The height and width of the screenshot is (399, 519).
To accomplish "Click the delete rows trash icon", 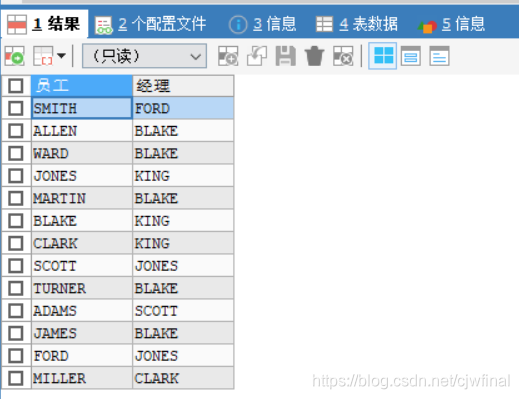I will [314, 56].
